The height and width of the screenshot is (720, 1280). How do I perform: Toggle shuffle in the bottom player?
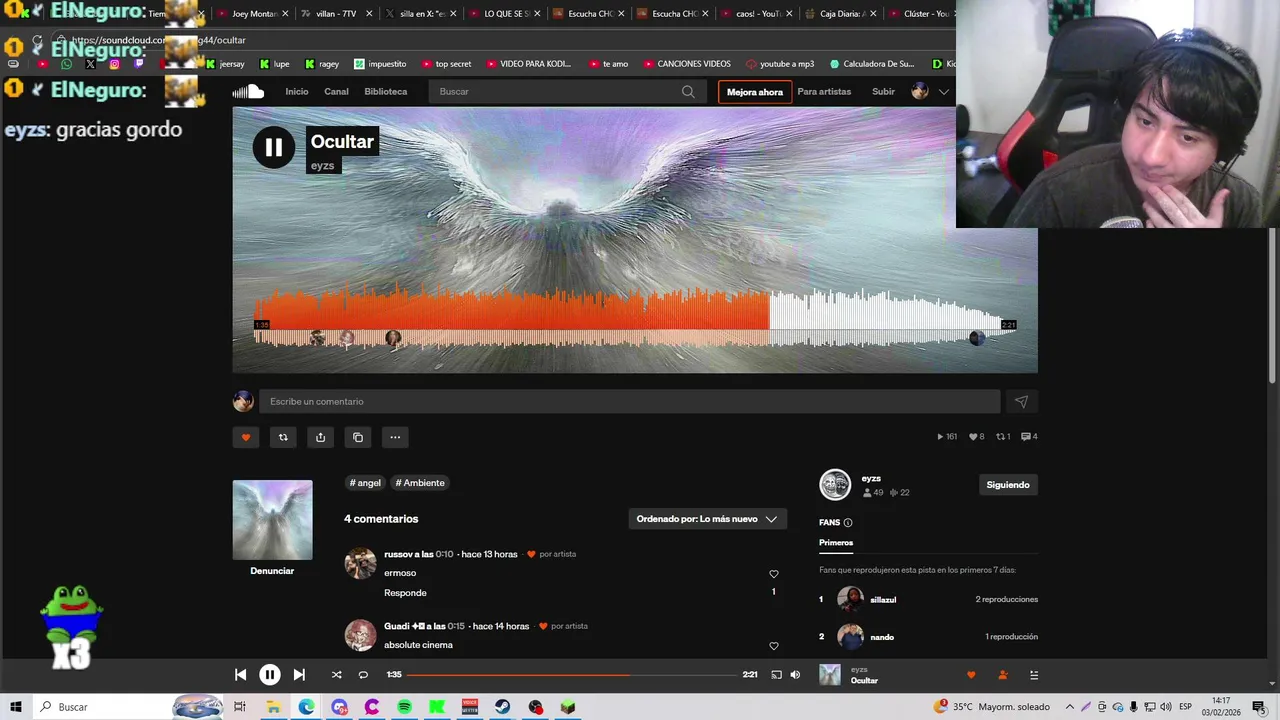[337, 675]
